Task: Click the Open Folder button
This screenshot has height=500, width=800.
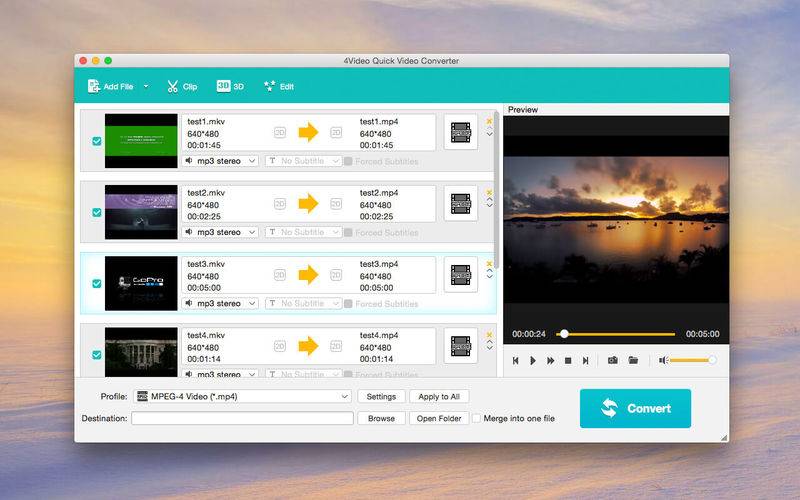Action: click(x=439, y=418)
